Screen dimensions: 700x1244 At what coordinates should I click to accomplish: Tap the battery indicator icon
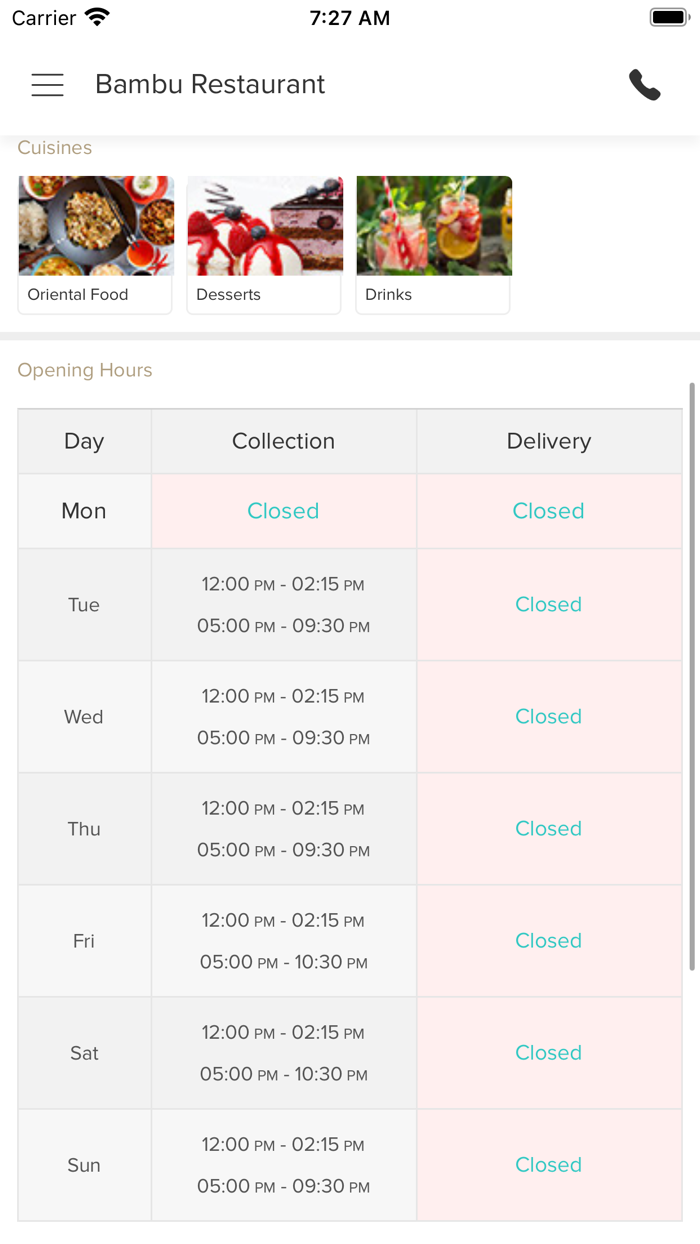667,17
